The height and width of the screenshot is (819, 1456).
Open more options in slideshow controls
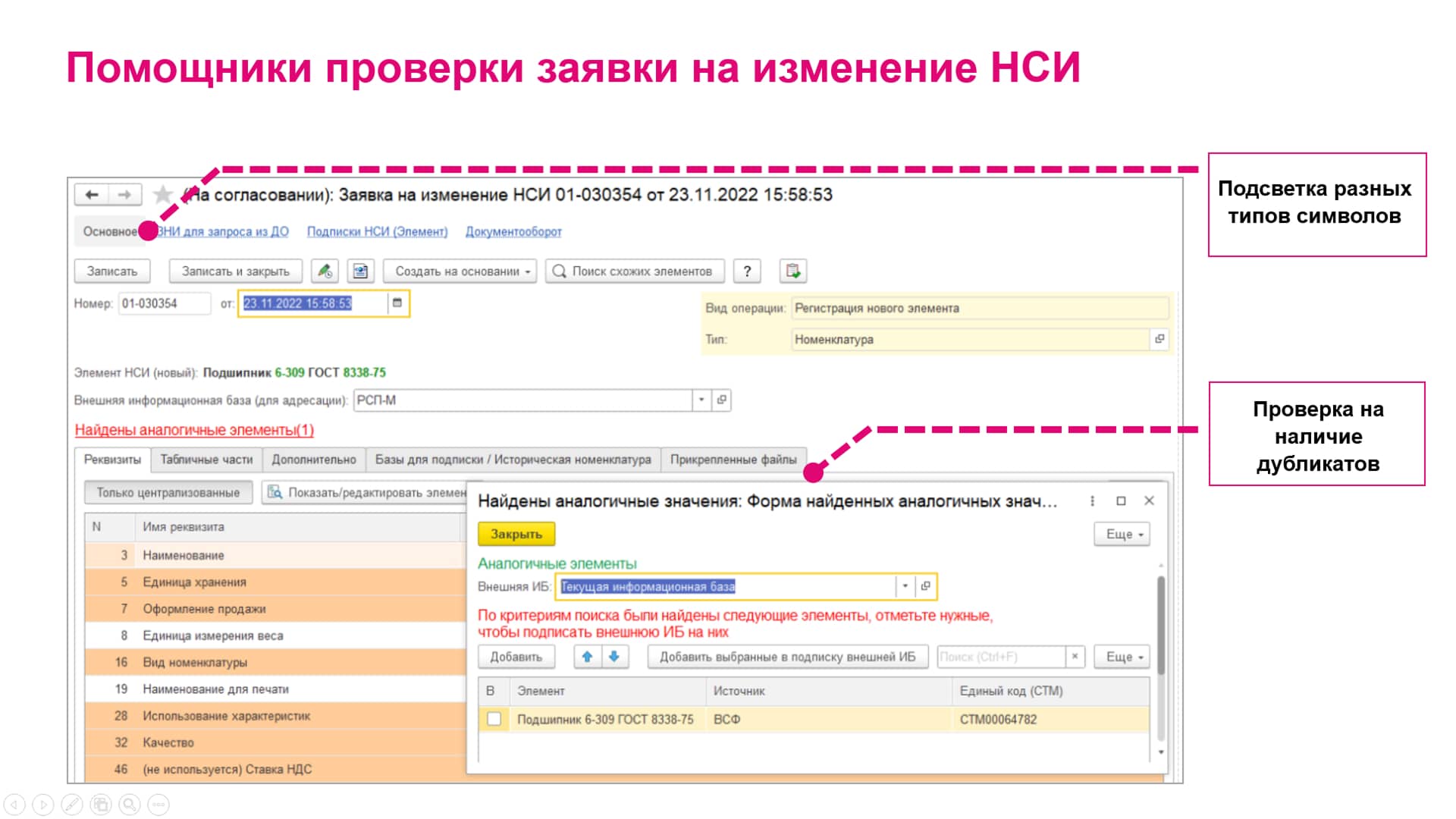click(158, 804)
